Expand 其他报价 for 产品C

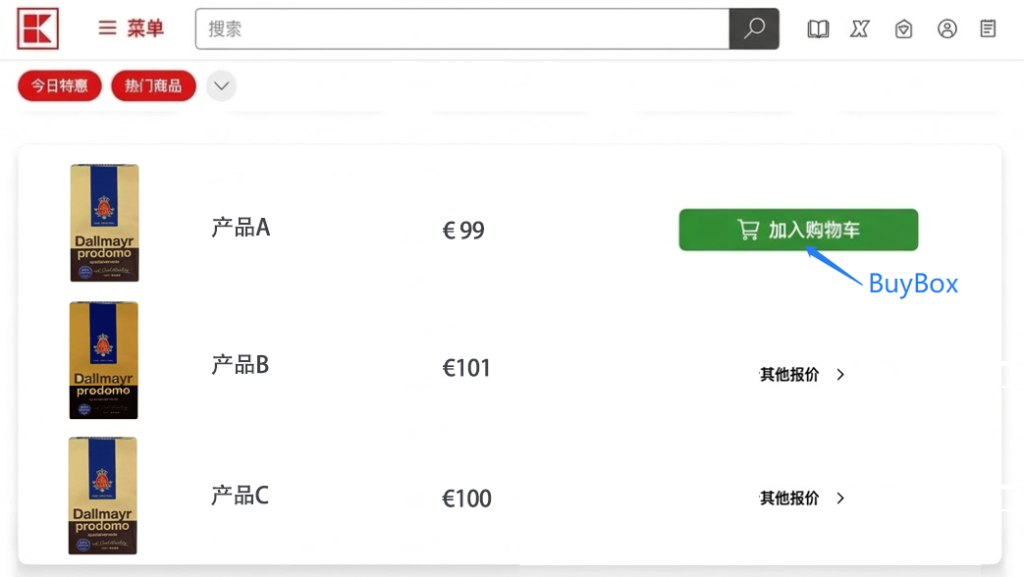[802, 498]
